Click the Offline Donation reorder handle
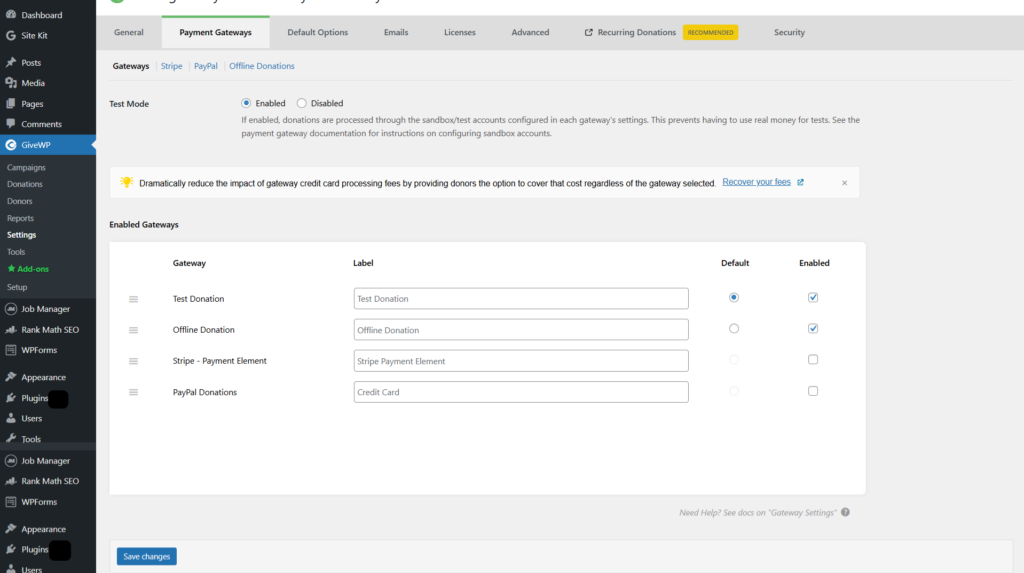This screenshot has height=573, width=1024. [133, 330]
